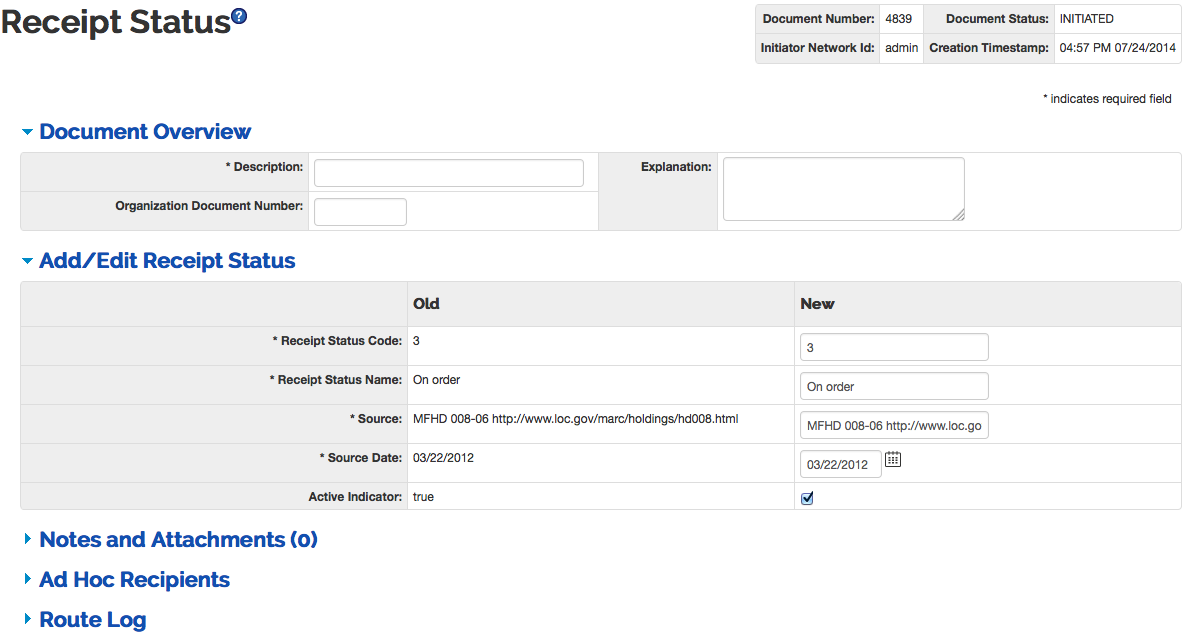The width and height of the screenshot is (1183, 636).
Task: Click the admin initiator network id
Action: tap(901, 48)
